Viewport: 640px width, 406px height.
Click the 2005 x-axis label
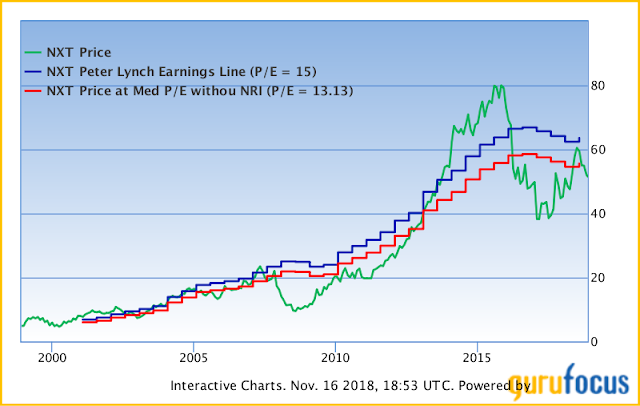click(193, 358)
